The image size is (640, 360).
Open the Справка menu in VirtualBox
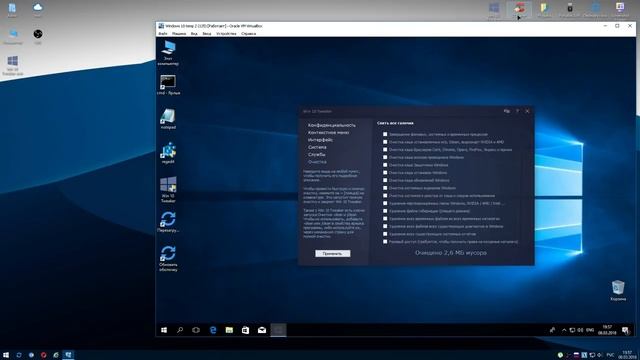click(x=248, y=33)
